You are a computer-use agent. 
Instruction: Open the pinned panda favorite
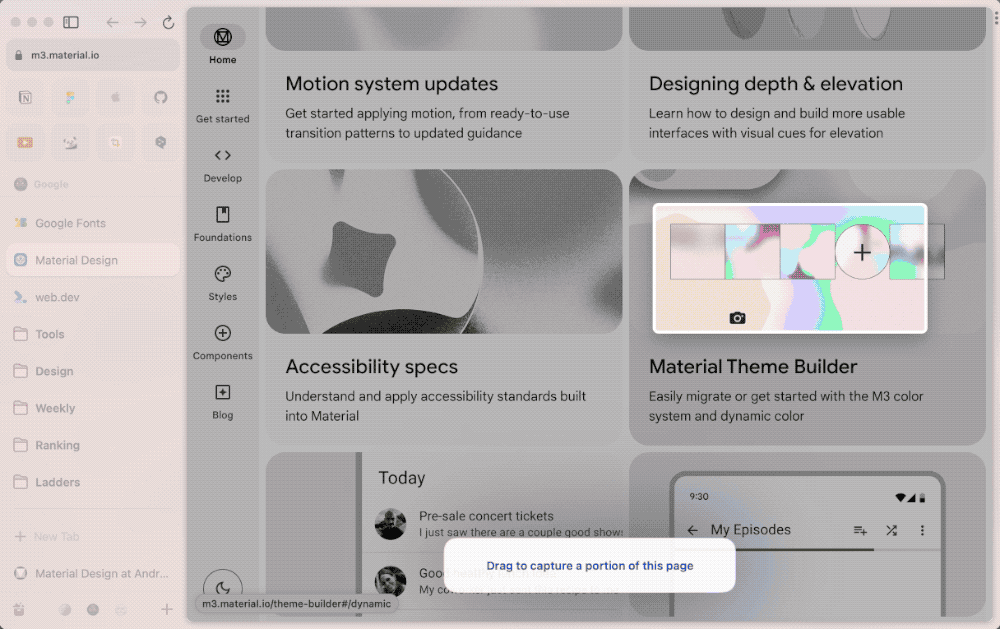click(70, 143)
